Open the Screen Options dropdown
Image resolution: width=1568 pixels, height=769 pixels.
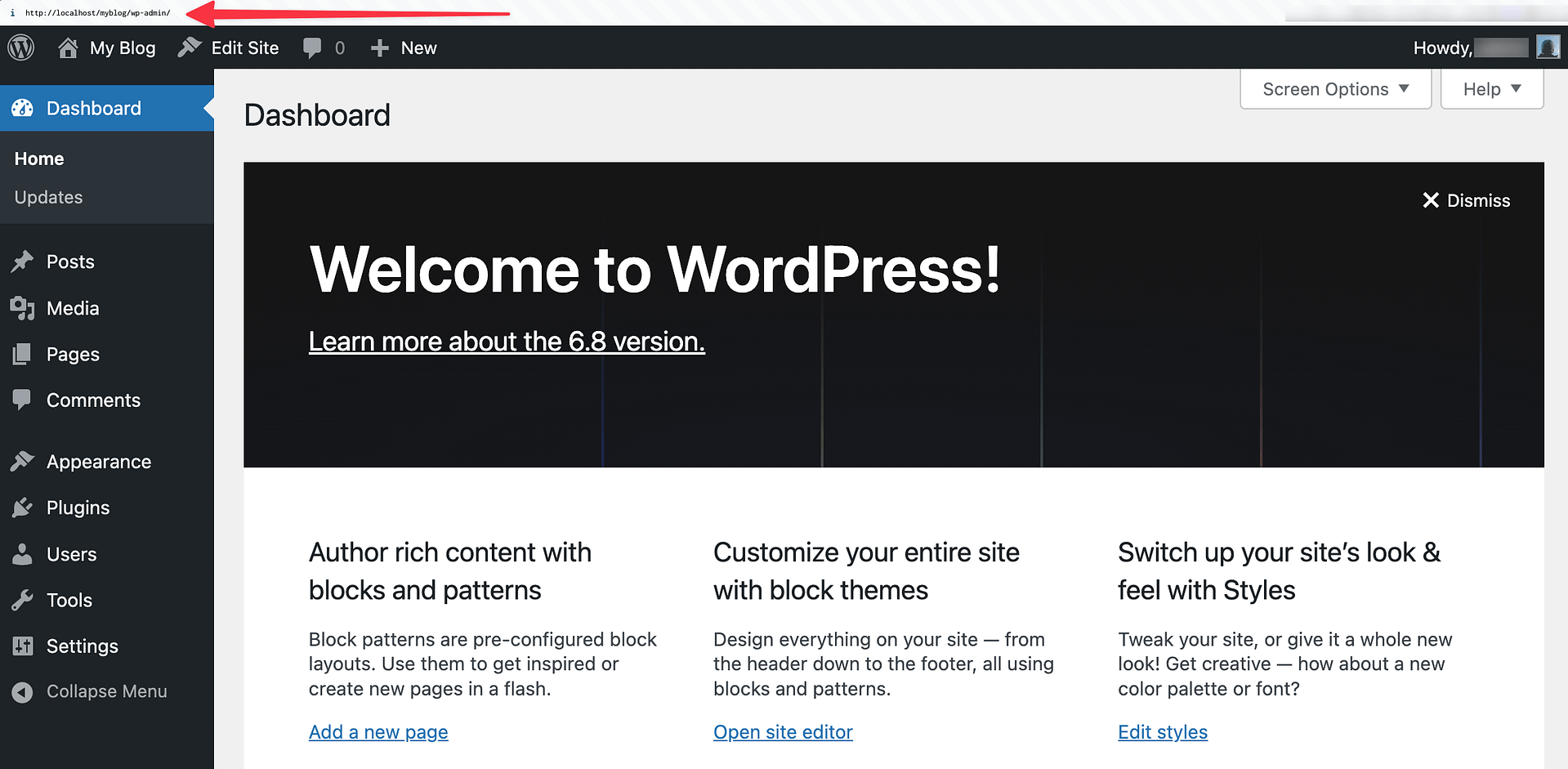coord(1334,88)
